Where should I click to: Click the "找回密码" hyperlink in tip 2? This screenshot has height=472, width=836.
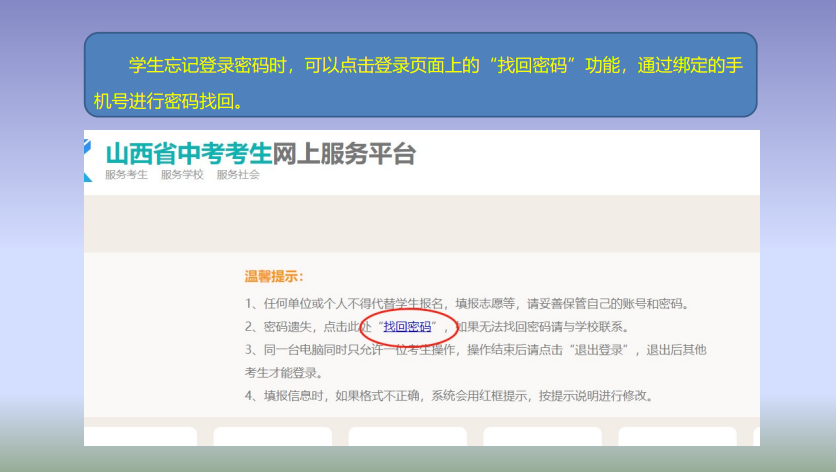[407, 327]
